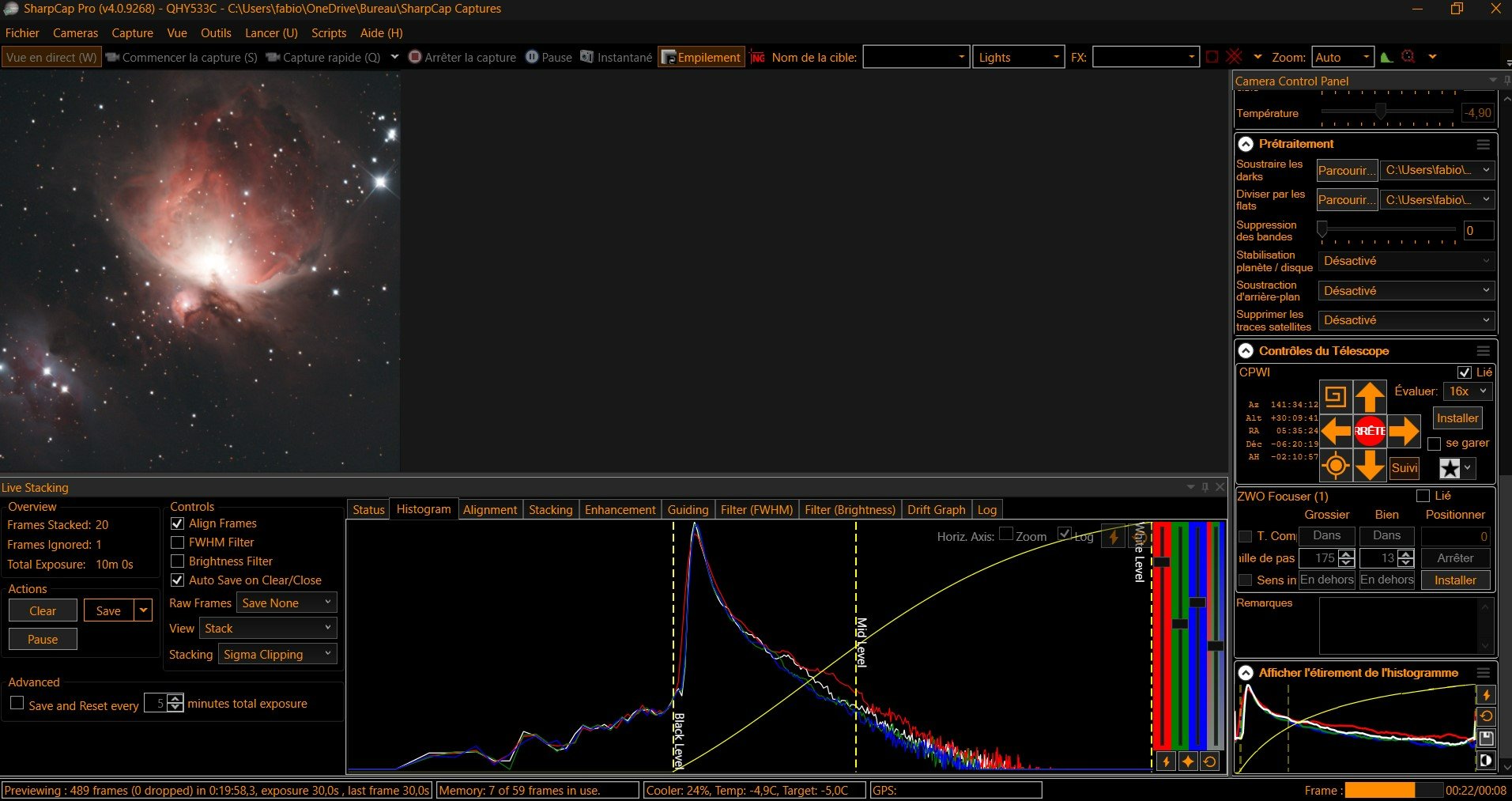Click the Pause capture toolbar button

[549, 57]
